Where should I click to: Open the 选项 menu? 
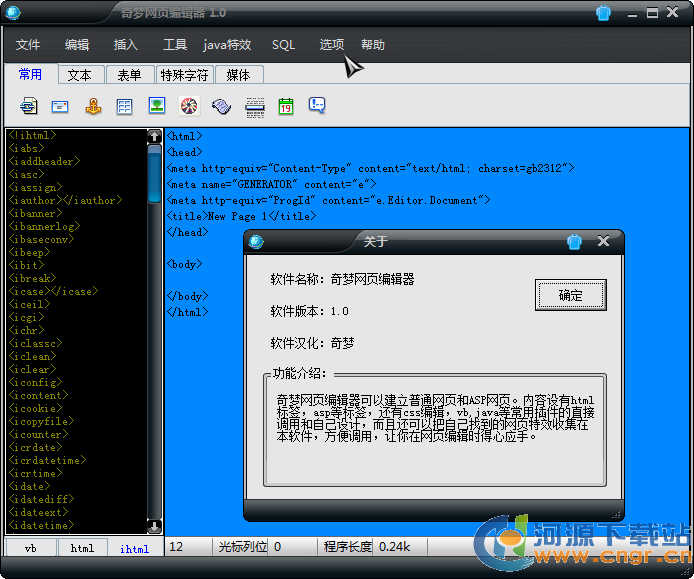[x=332, y=45]
